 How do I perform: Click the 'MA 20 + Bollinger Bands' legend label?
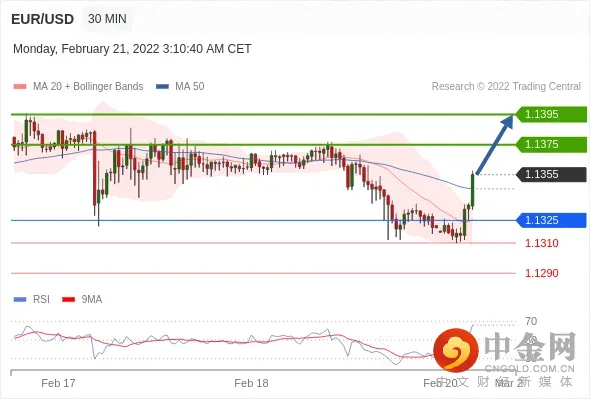click(x=88, y=87)
